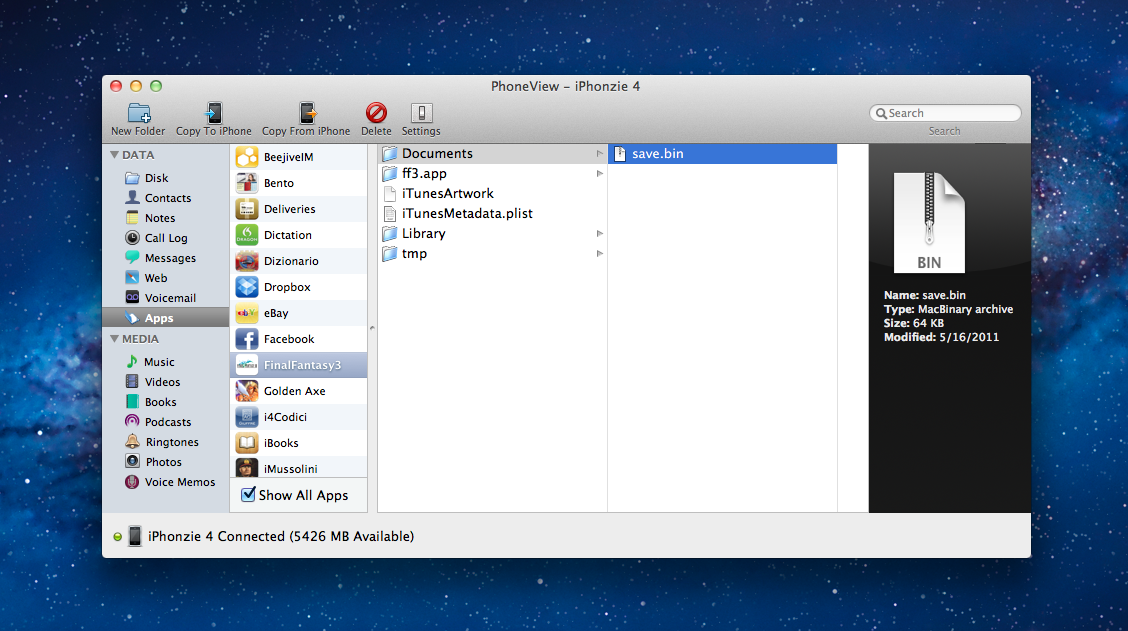Click the Copy From iPhone icon
The height and width of the screenshot is (631, 1128).
click(x=307, y=113)
